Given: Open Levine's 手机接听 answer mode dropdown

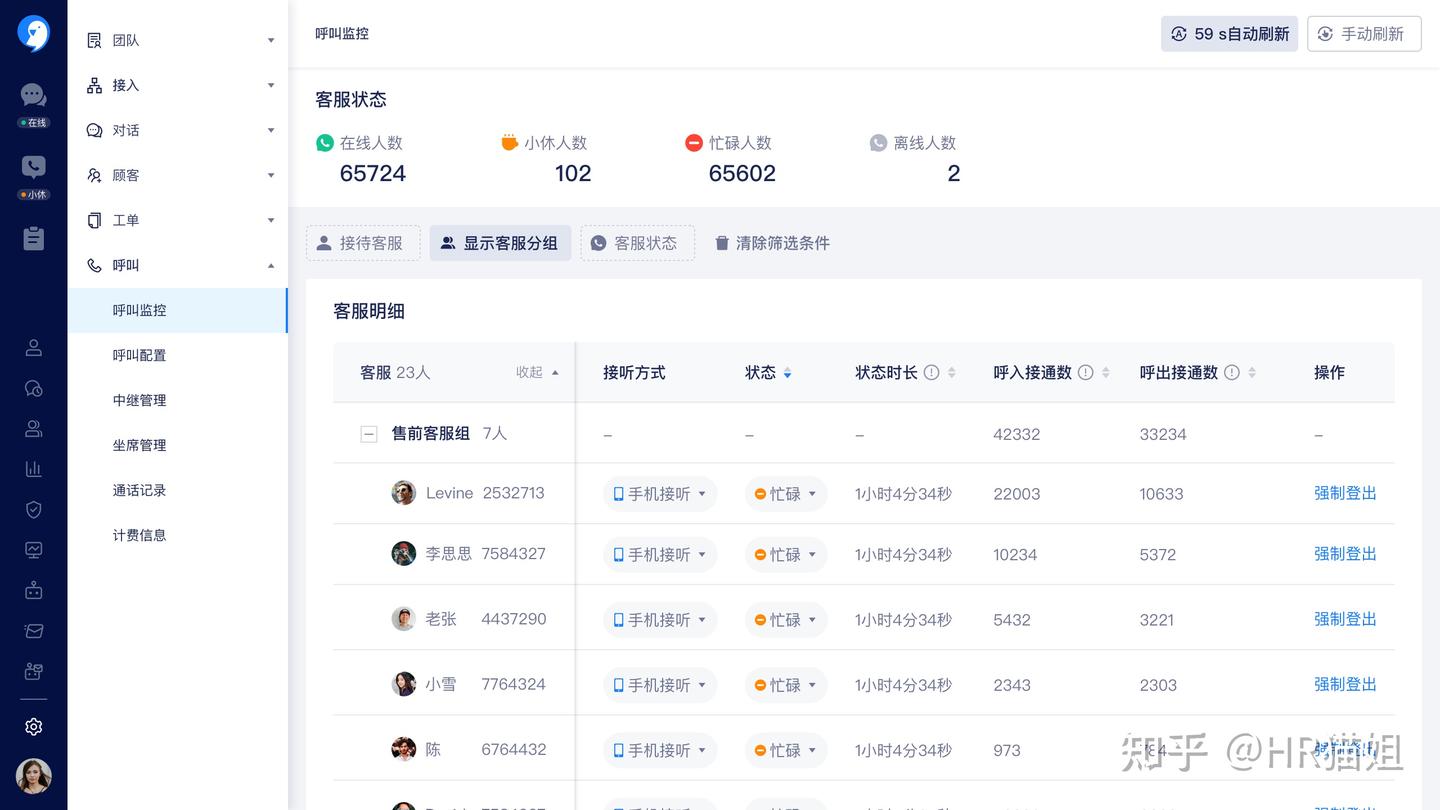Looking at the screenshot, I should (659, 492).
